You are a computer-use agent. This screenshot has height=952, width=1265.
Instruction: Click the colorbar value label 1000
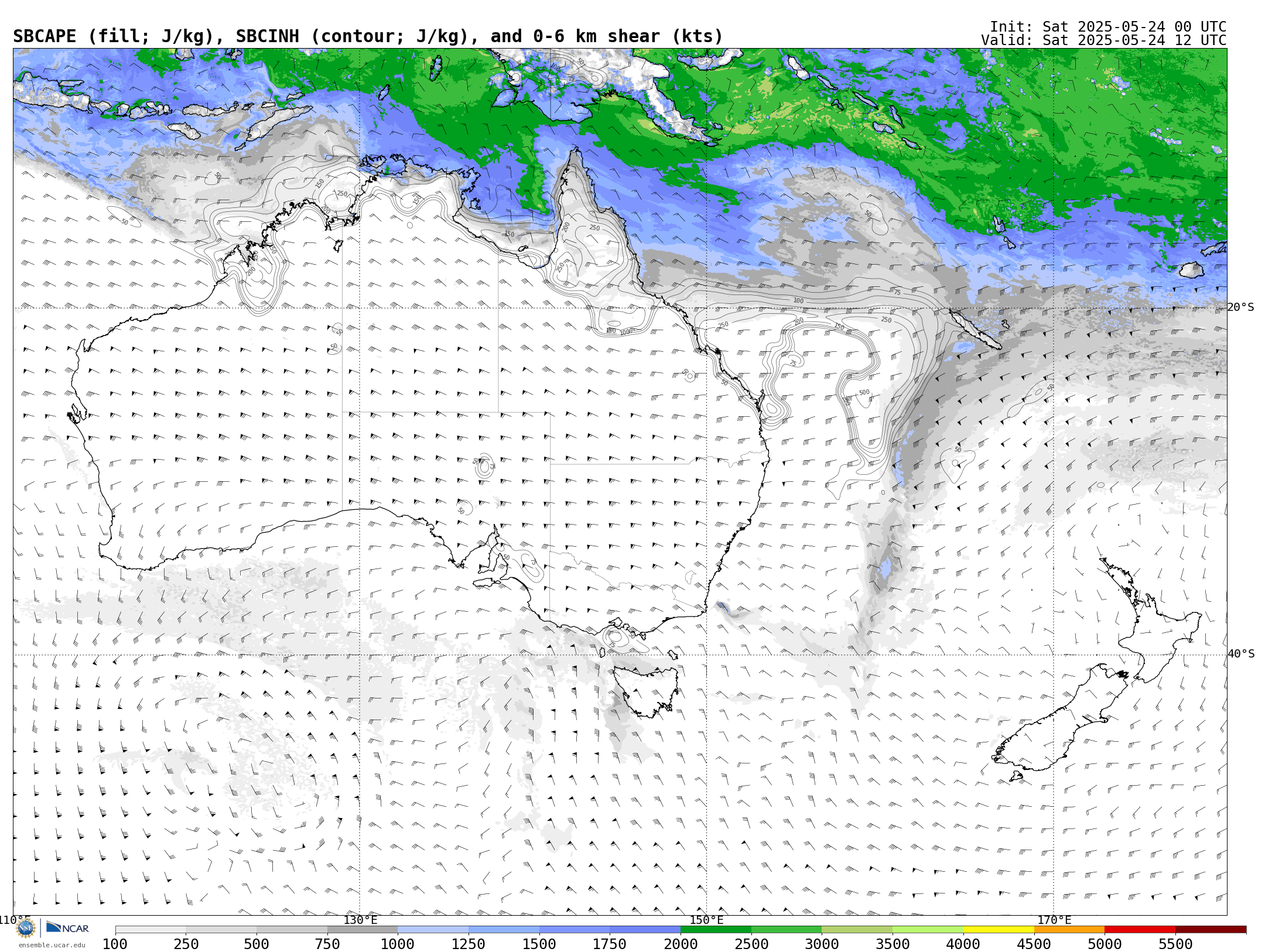tap(398, 944)
